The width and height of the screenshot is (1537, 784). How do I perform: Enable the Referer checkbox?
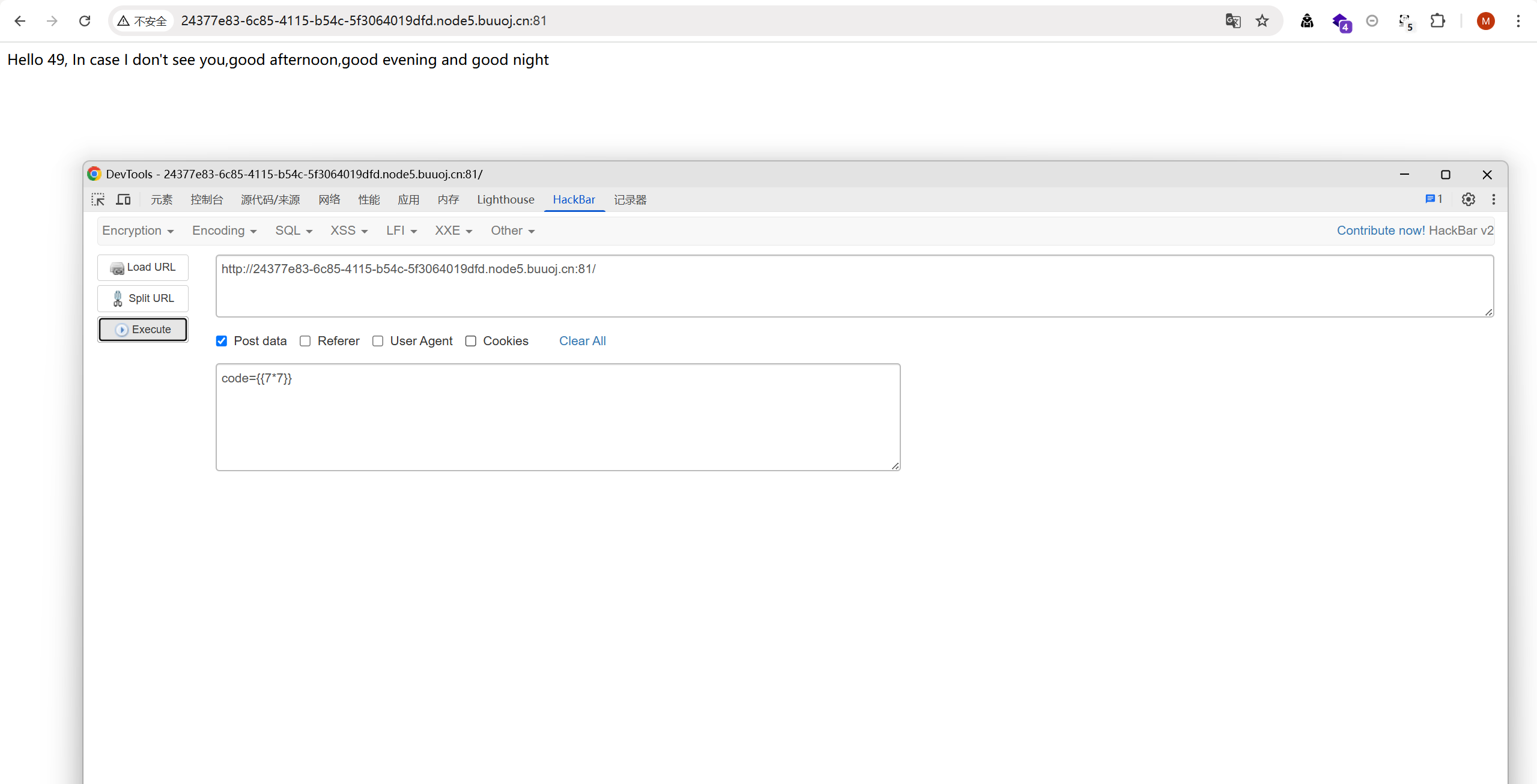click(305, 341)
